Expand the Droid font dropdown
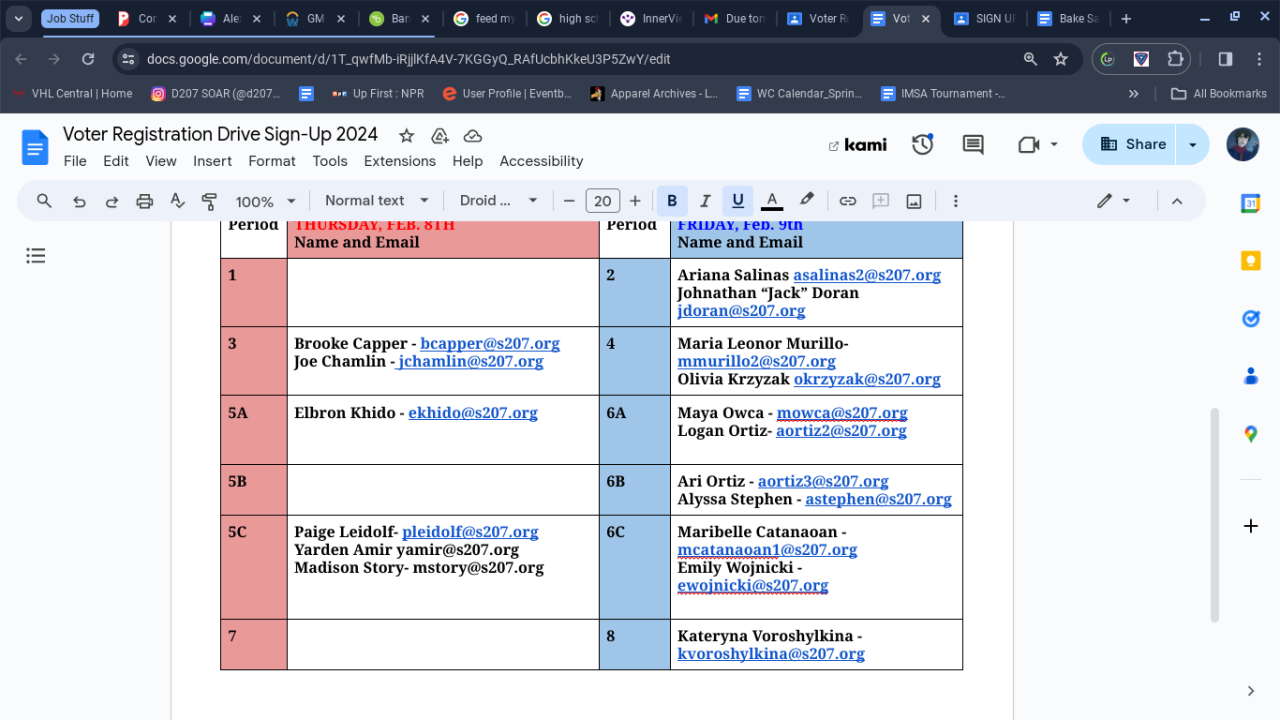 point(498,201)
